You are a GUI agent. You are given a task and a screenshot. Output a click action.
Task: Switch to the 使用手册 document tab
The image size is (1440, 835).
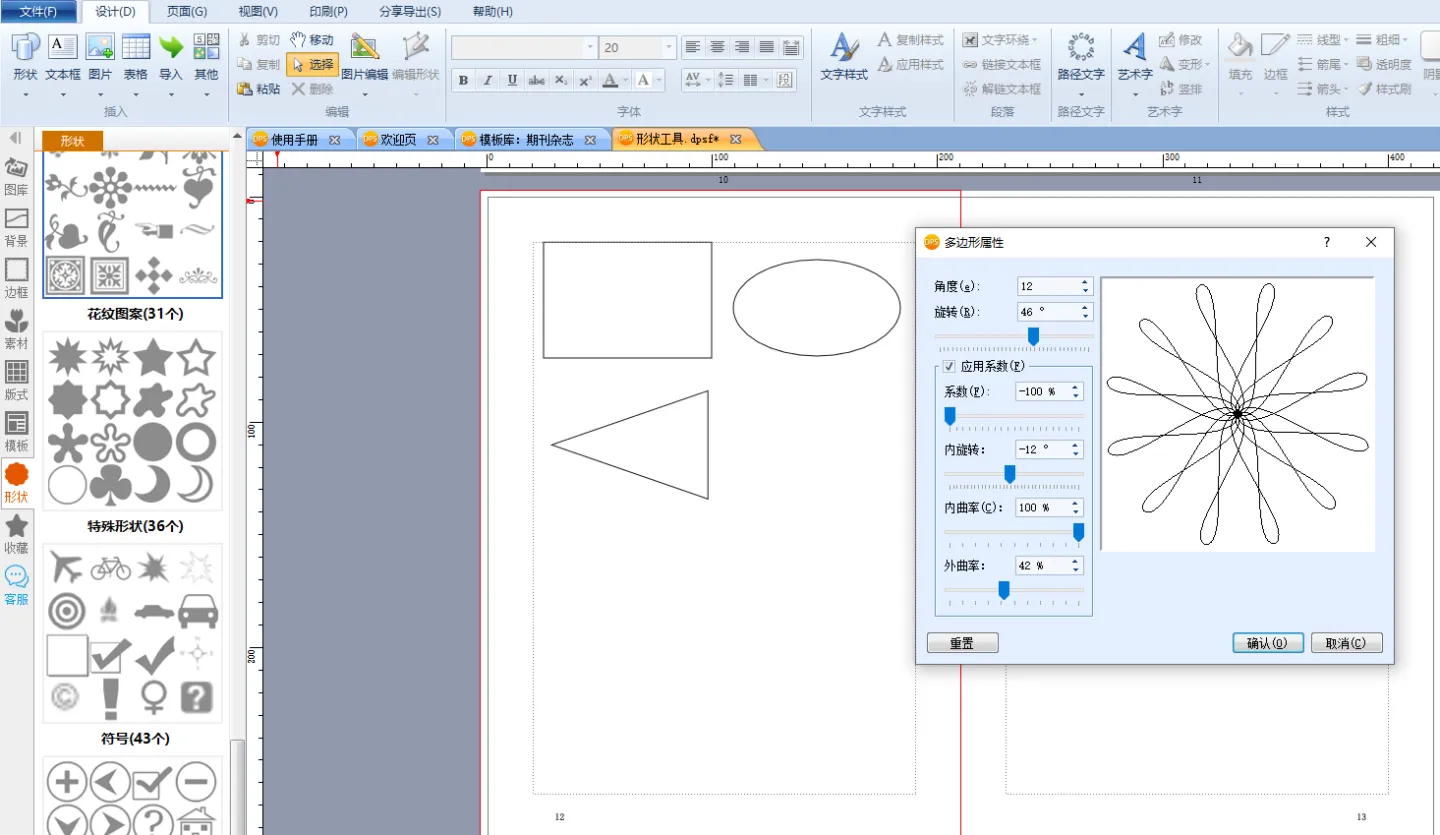coord(295,140)
